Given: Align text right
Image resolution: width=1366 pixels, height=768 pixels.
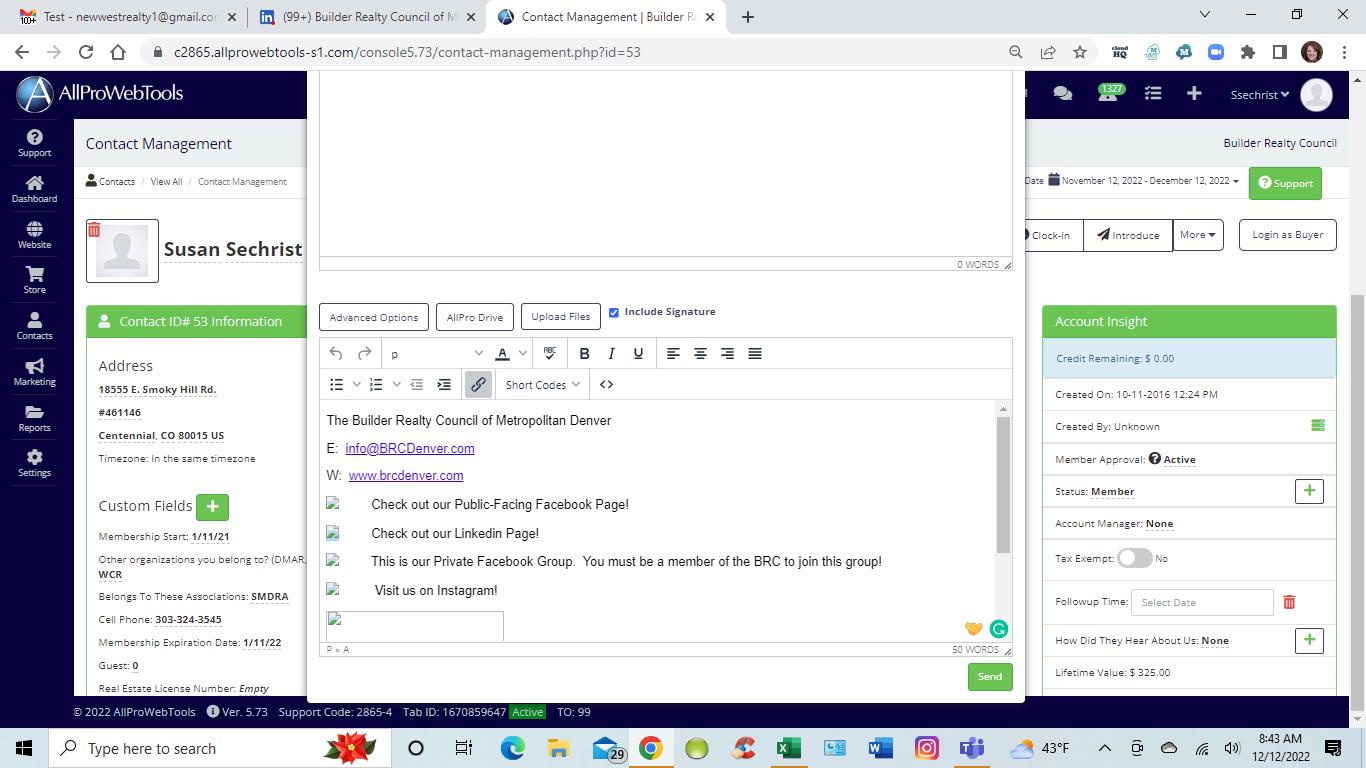Looking at the screenshot, I should [x=727, y=353].
